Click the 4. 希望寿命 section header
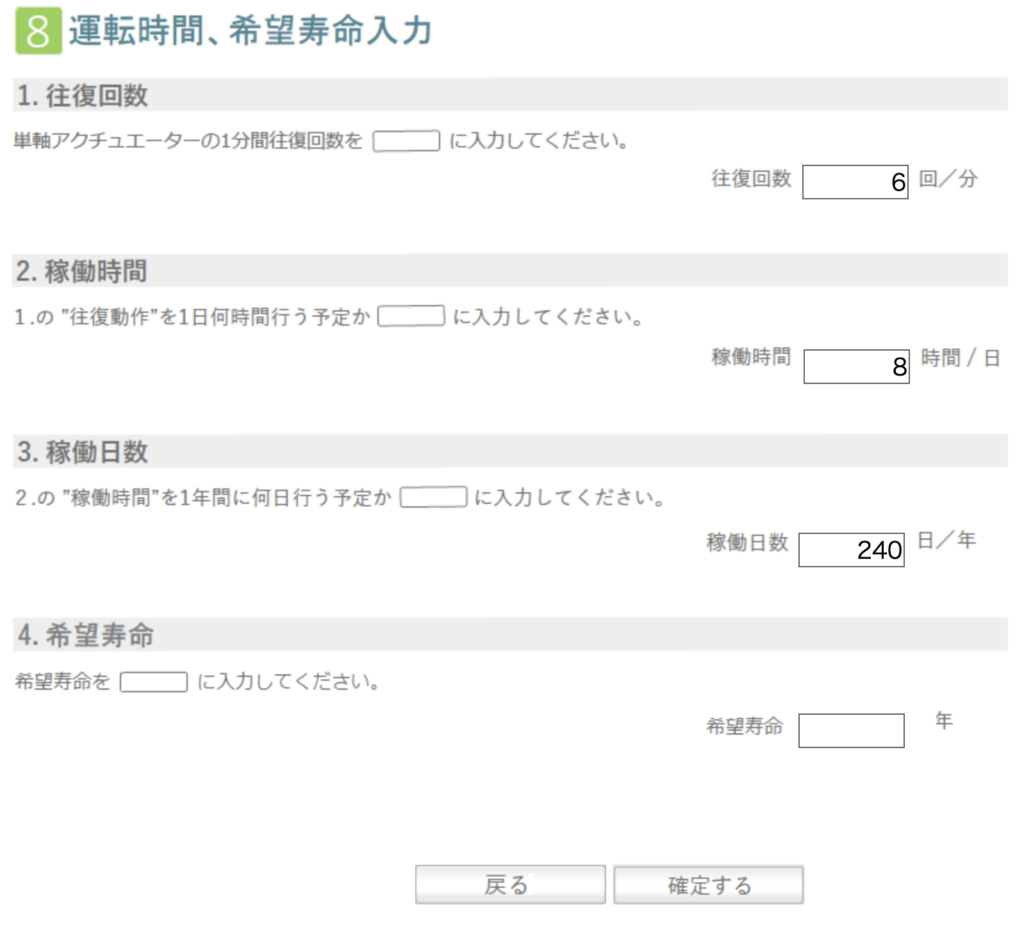The height and width of the screenshot is (941, 1024). (510, 634)
